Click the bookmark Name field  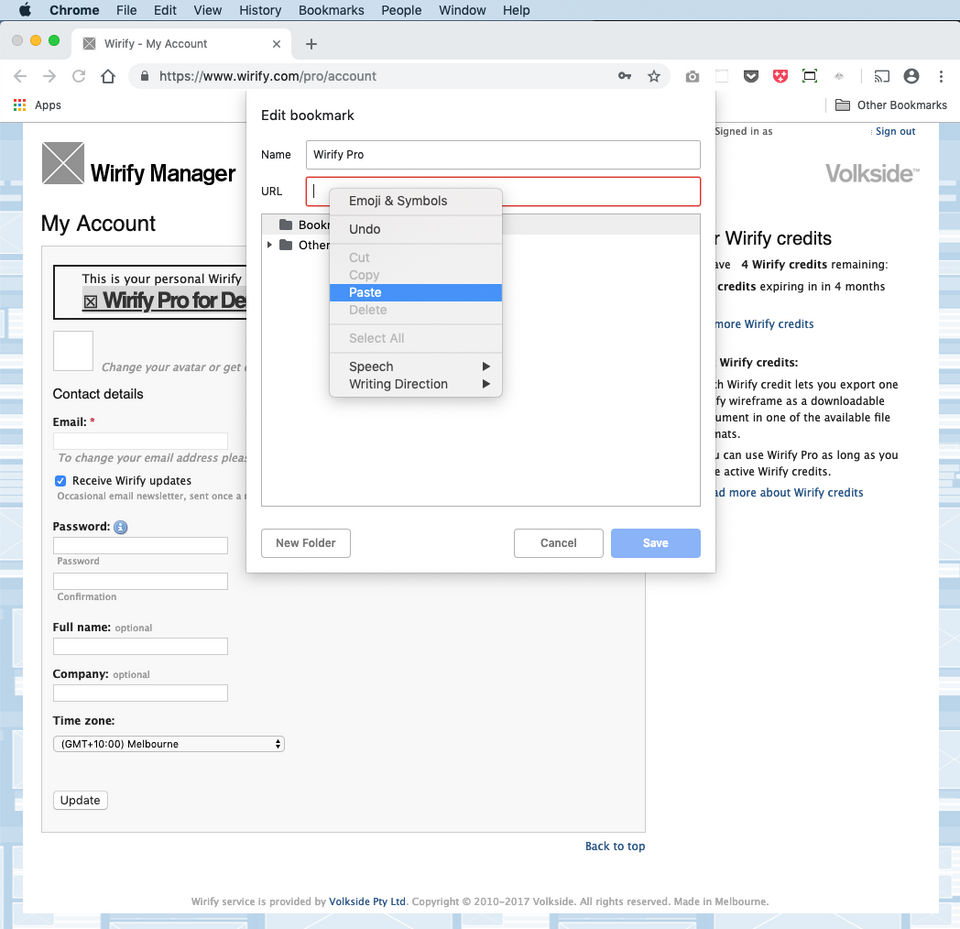coord(503,155)
